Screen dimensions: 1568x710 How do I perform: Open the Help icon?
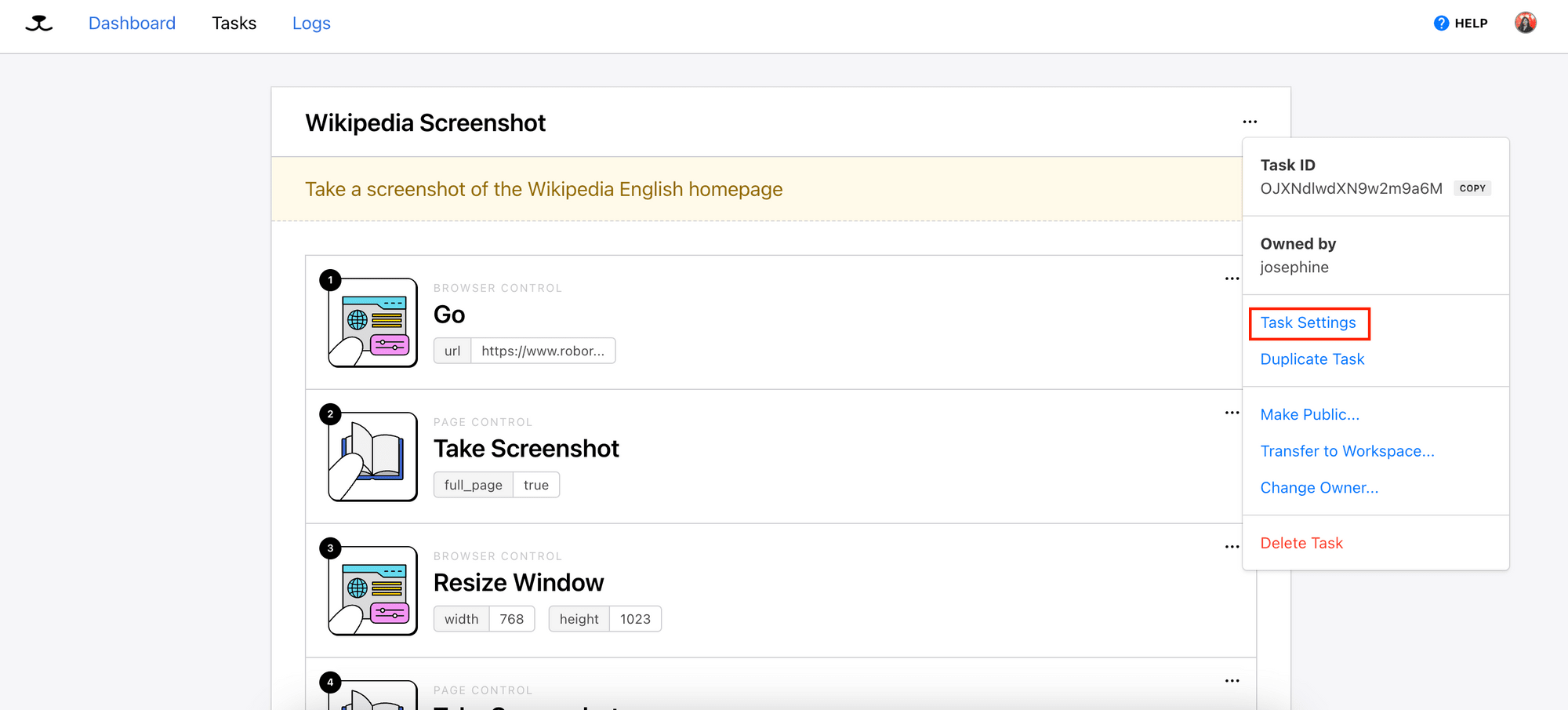click(x=1442, y=23)
